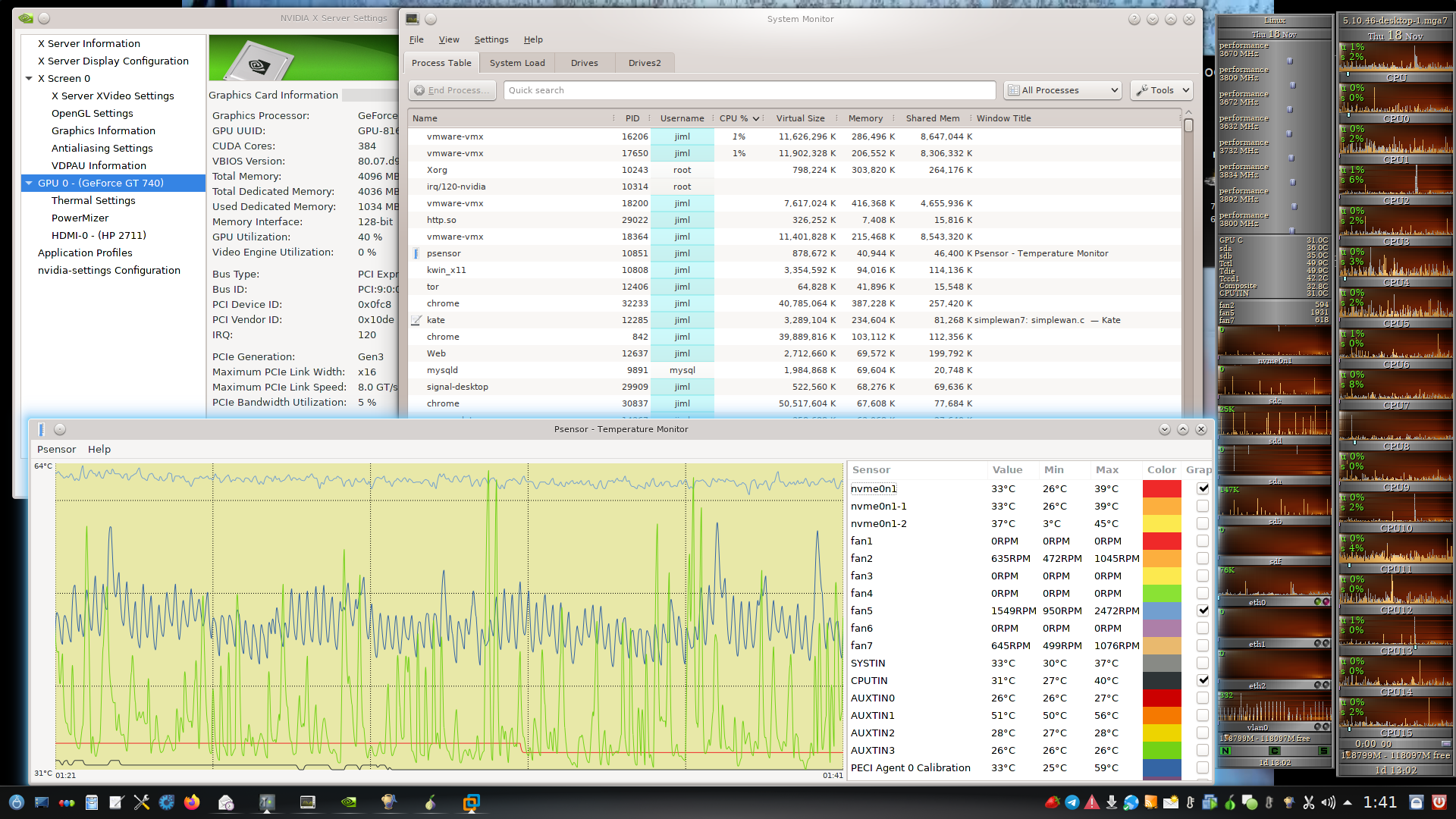Open X Server Display Configuration page
1456x819 pixels.
tap(113, 61)
